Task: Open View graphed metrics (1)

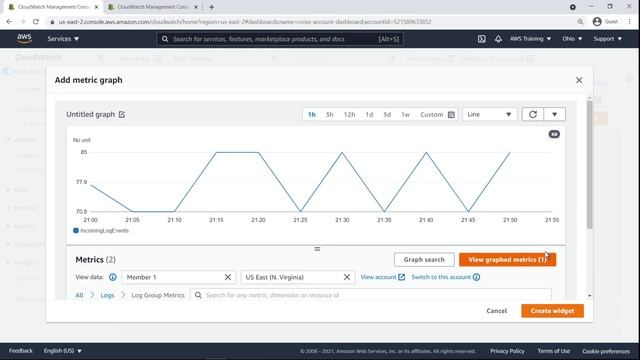Action: 507,260
